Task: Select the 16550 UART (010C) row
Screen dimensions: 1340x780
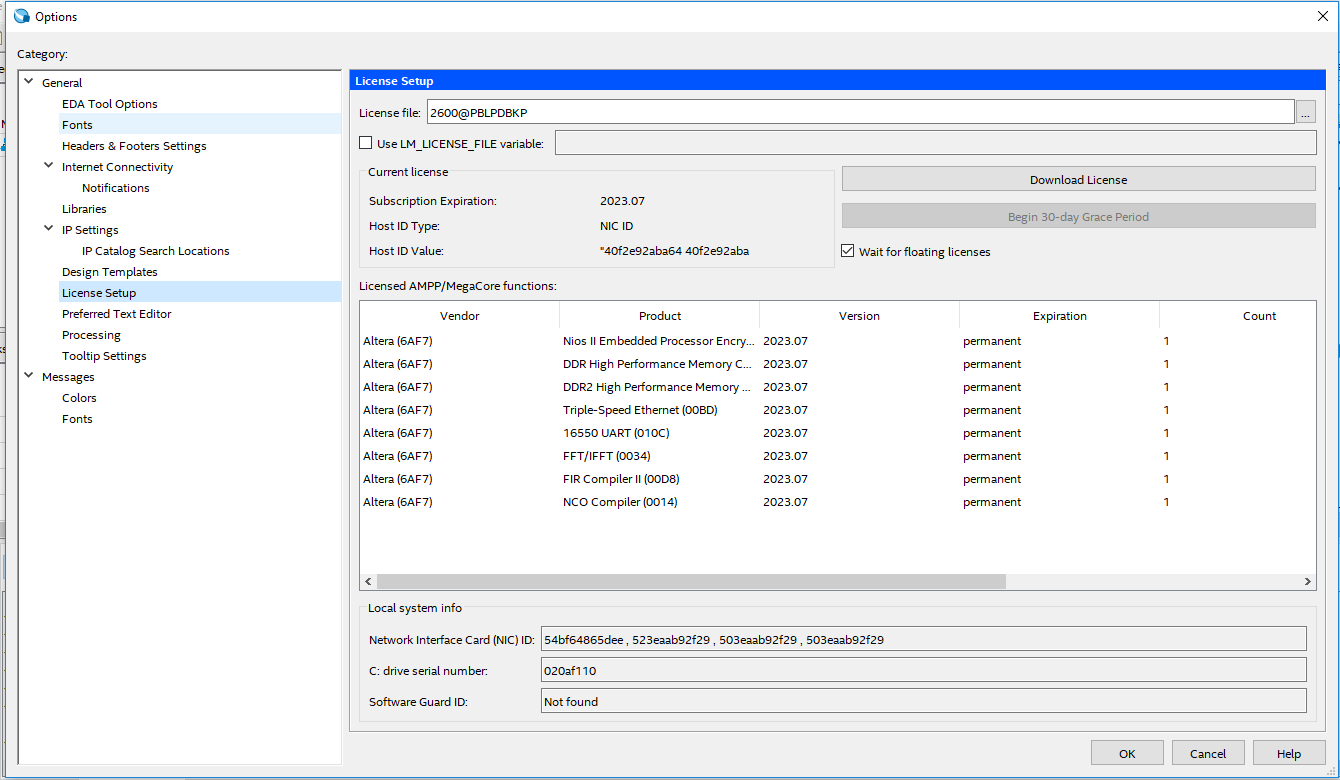Action: click(837, 433)
